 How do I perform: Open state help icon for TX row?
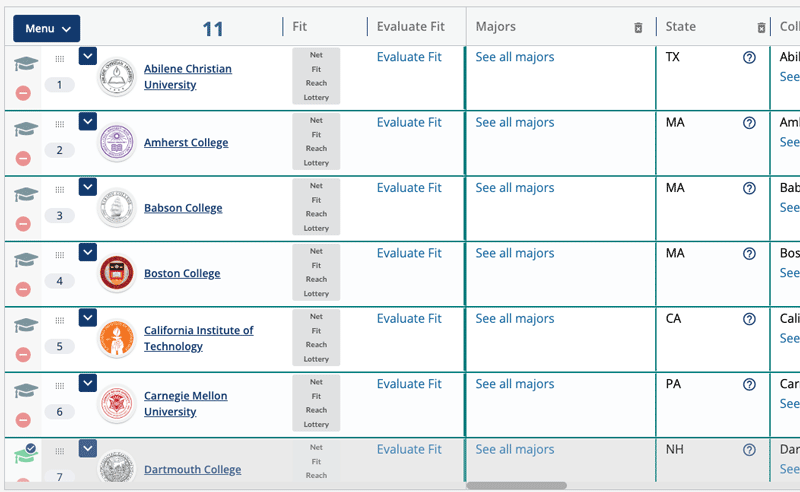tap(749, 58)
